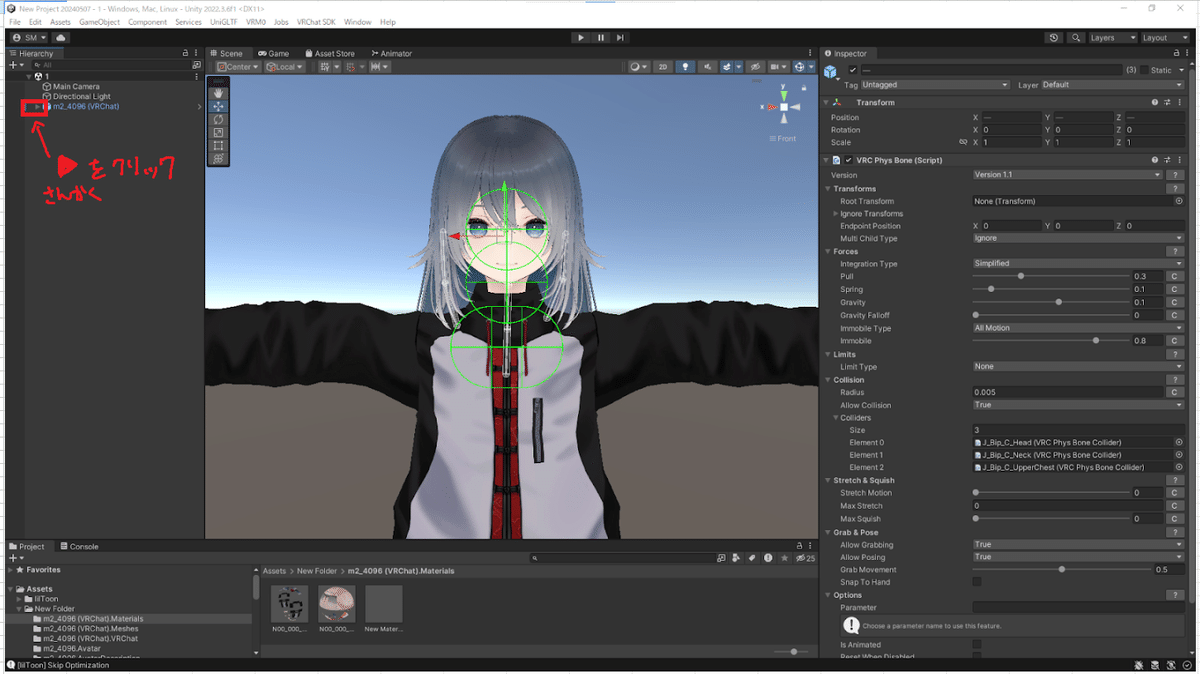
Task: Open the Integration Type Simplified dropdown
Action: pos(1078,264)
